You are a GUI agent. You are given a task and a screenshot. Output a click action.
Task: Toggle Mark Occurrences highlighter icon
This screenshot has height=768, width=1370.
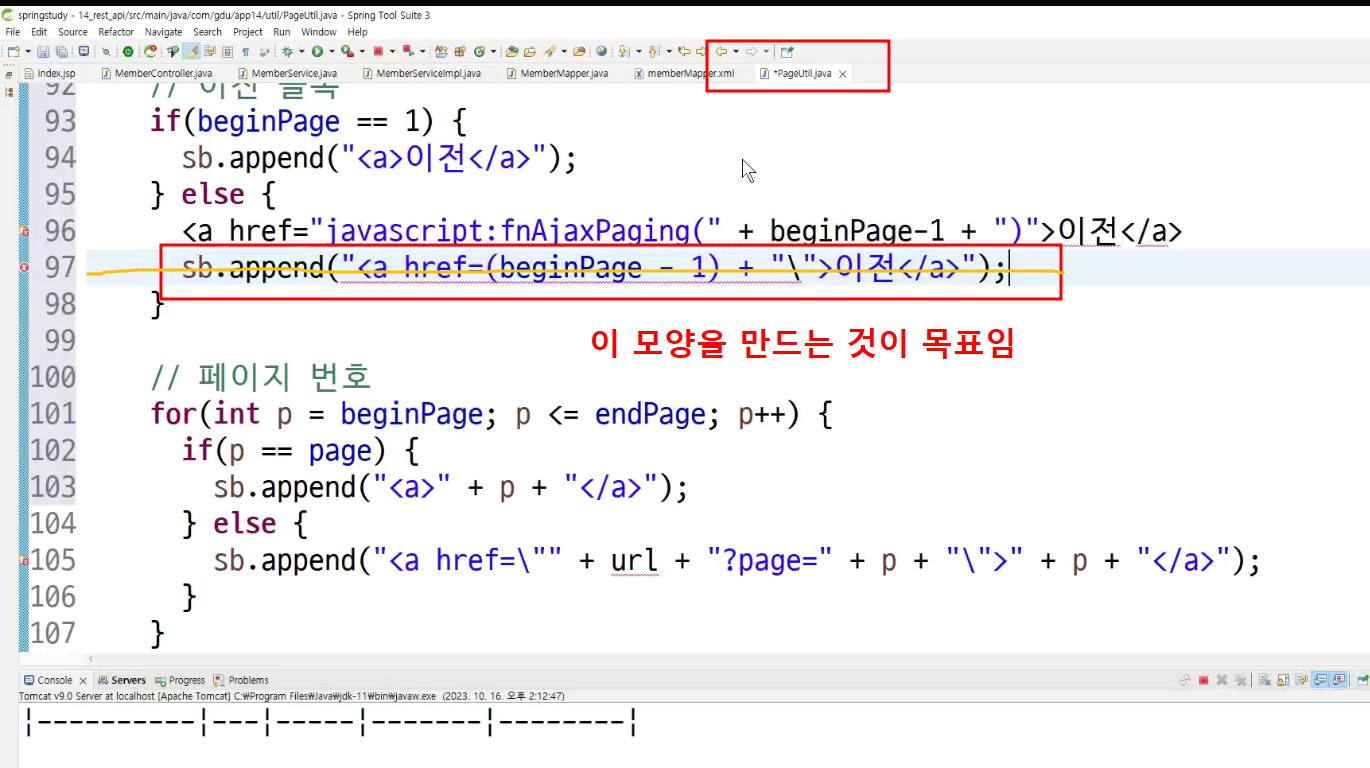(191, 51)
